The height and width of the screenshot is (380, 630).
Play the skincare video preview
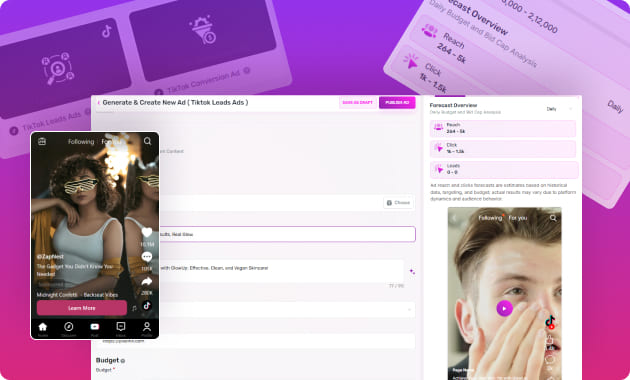pos(504,308)
